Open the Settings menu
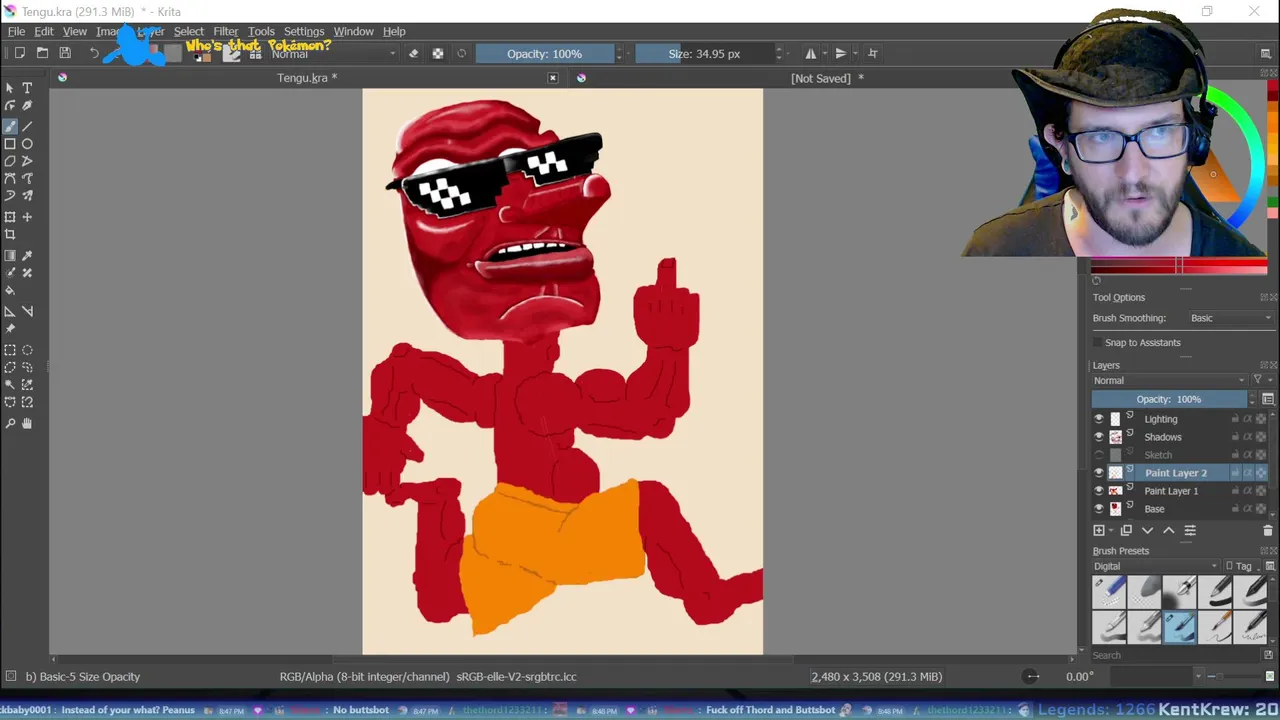The height and width of the screenshot is (720, 1280). 304,32
